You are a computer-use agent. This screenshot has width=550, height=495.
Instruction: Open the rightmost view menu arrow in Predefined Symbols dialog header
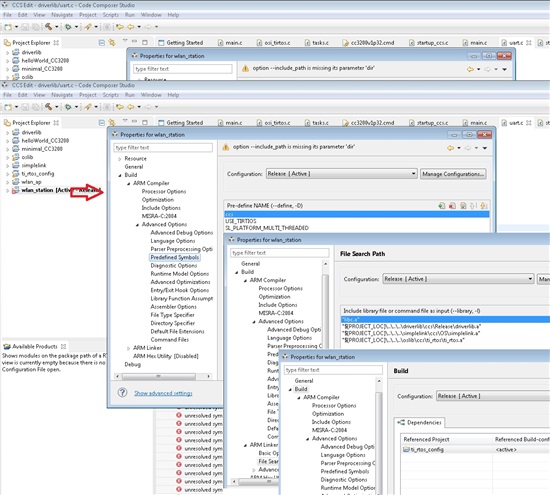click(485, 148)
